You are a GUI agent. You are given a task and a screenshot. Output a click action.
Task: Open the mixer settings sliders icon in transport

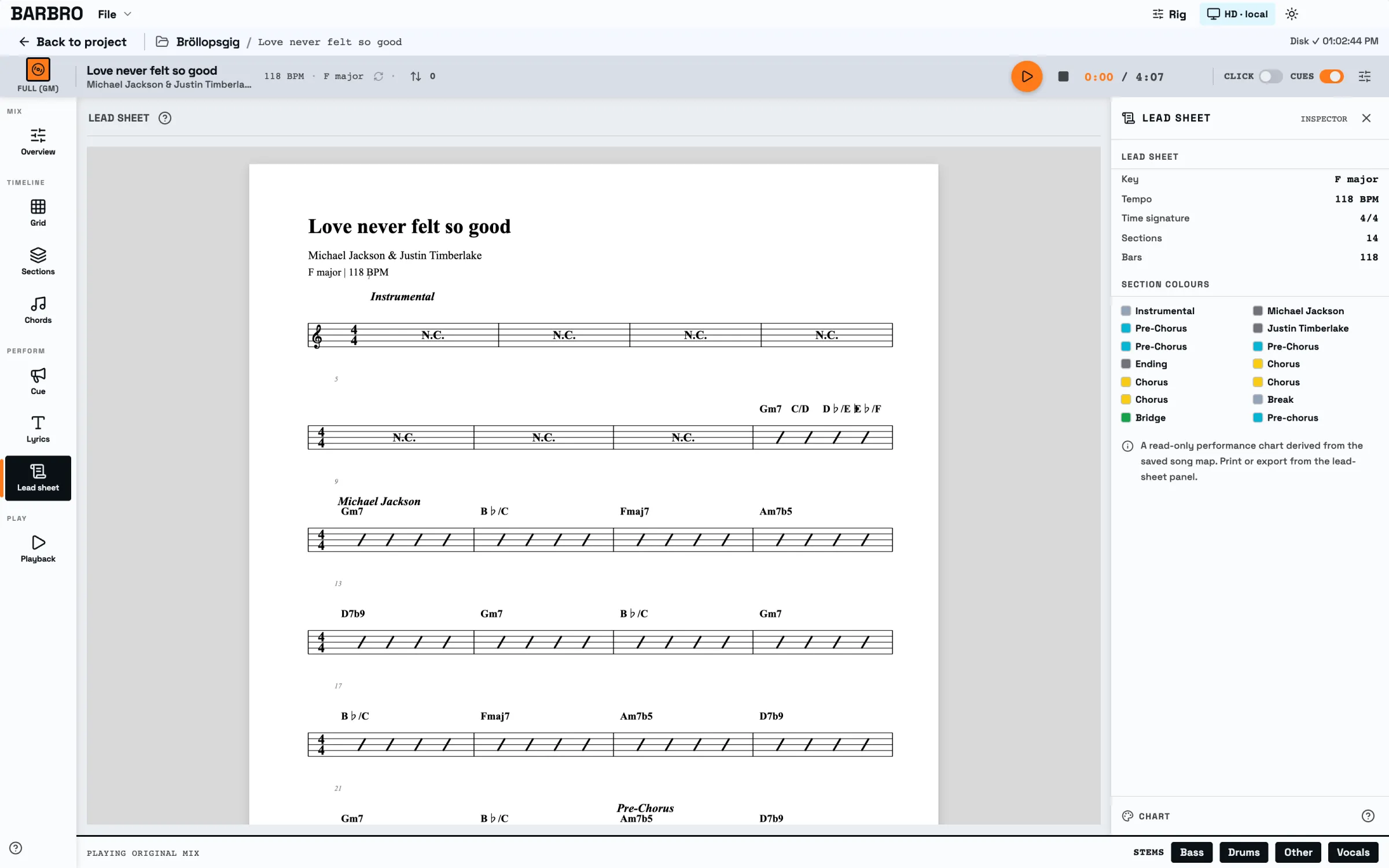[1365, 76]
